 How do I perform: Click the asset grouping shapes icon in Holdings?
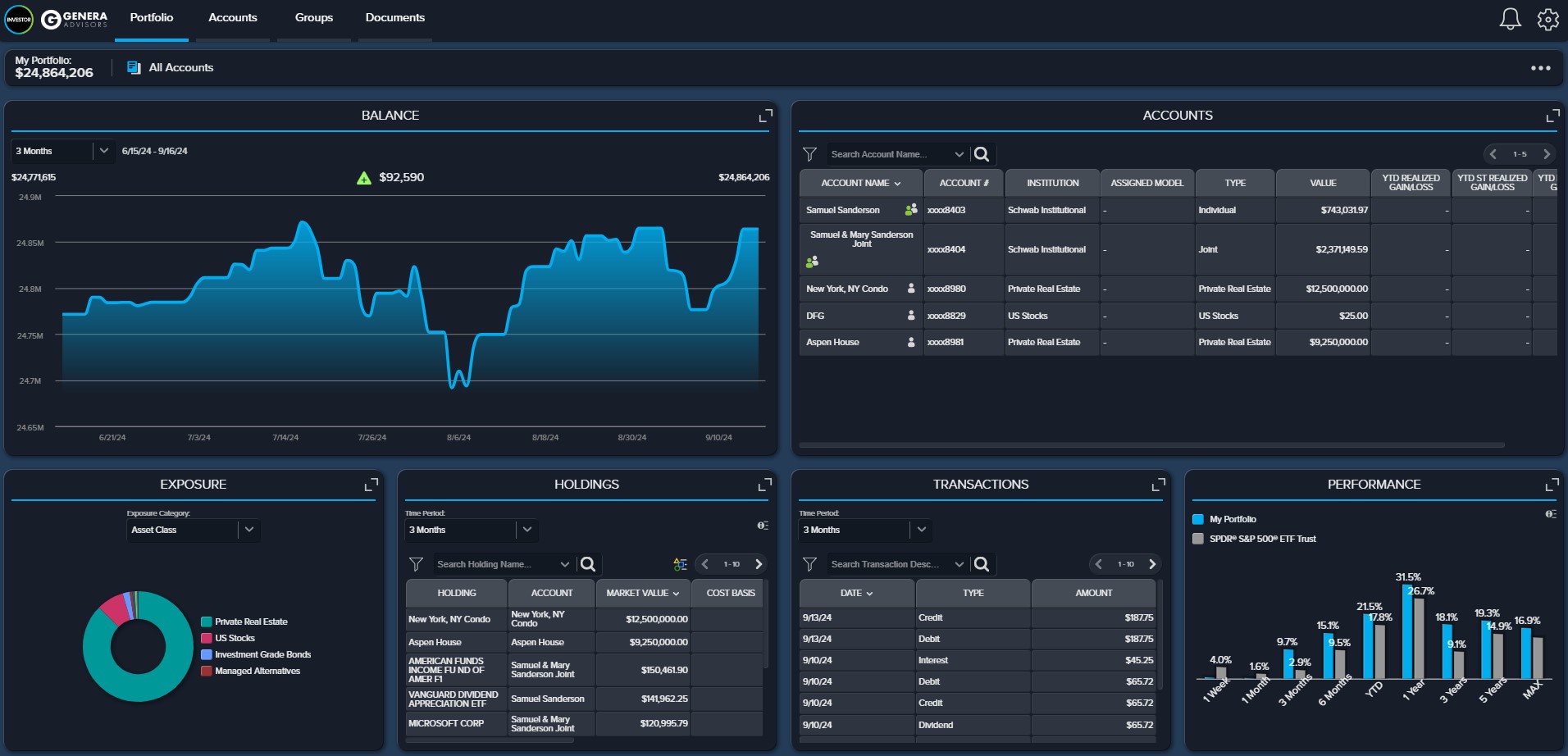click(679, 564)
